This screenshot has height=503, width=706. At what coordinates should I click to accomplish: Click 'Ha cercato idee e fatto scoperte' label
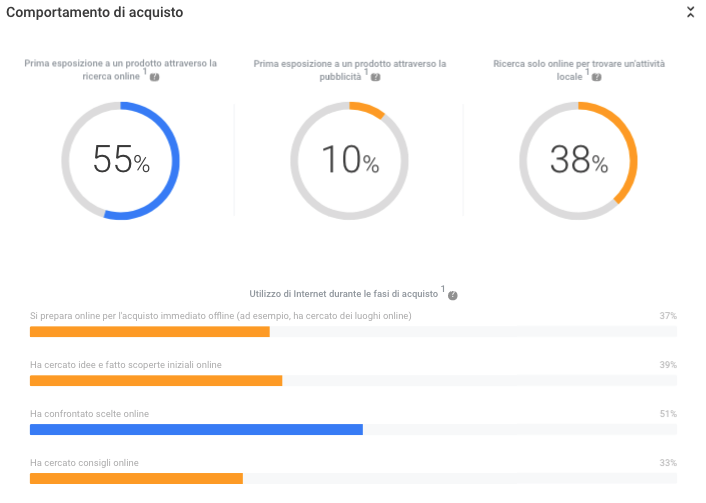tap(126, 365)
